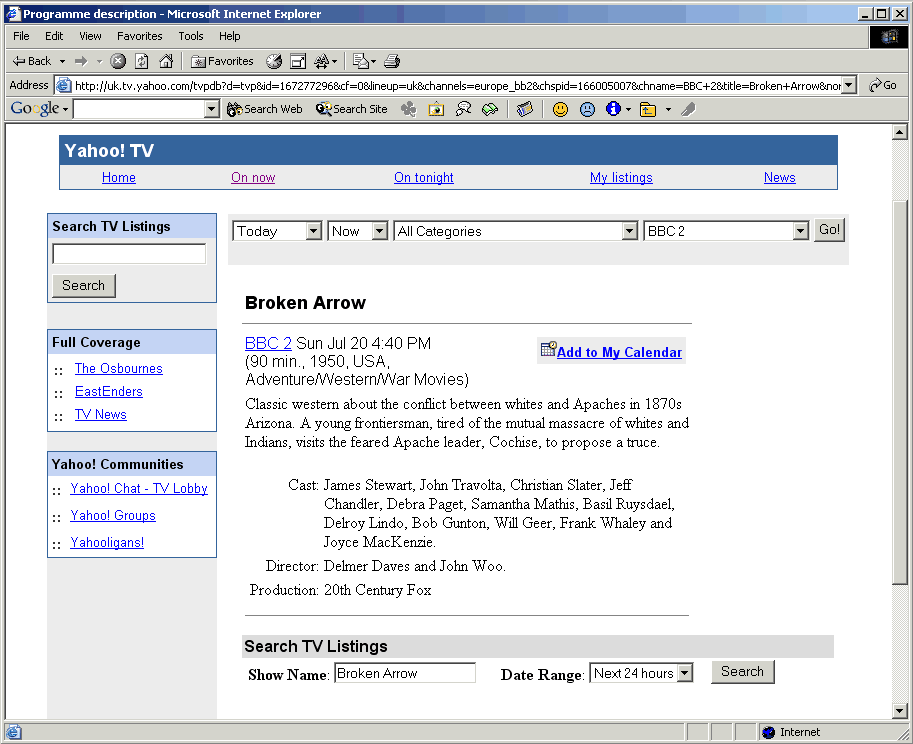Open The Osbournes link

tap(119, 369)
